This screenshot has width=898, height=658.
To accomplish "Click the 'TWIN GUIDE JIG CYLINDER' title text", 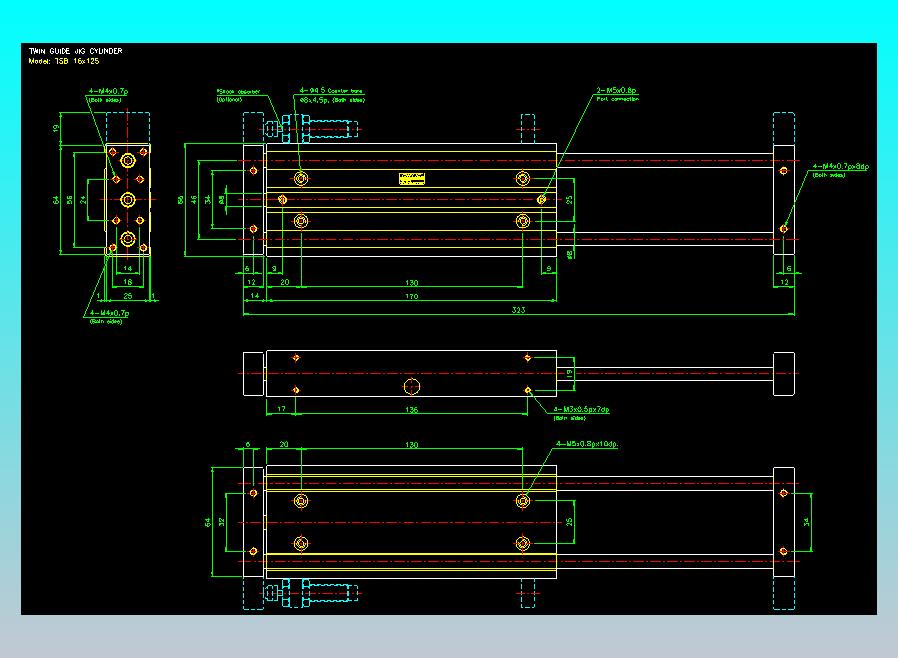I will [75, 51].
